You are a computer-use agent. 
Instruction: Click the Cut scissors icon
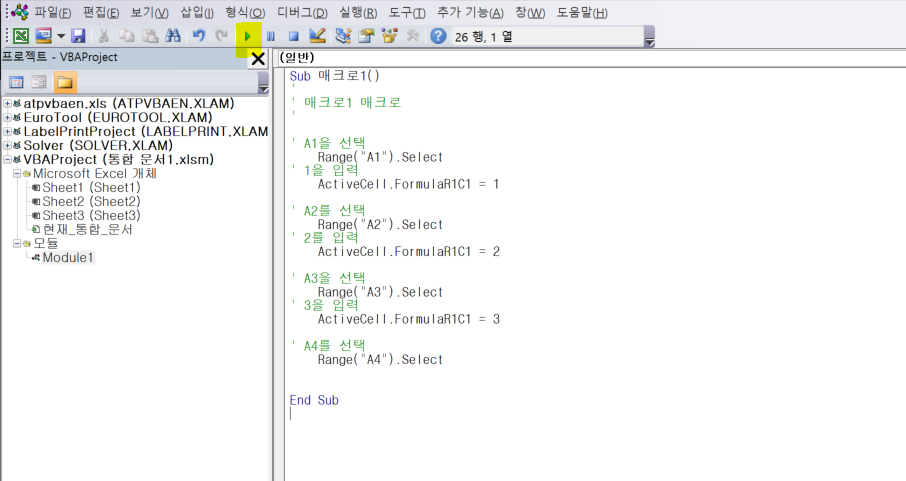103,36
